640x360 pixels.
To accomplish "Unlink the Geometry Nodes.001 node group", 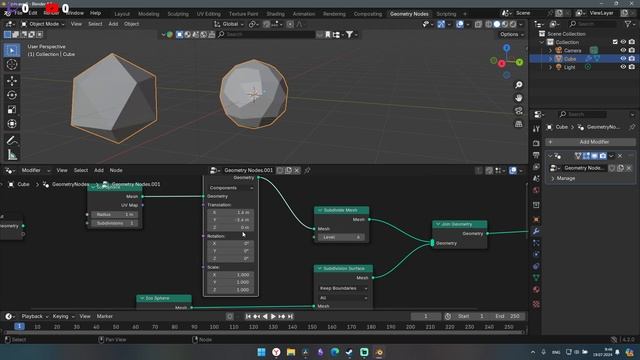I will pos(297,170).
